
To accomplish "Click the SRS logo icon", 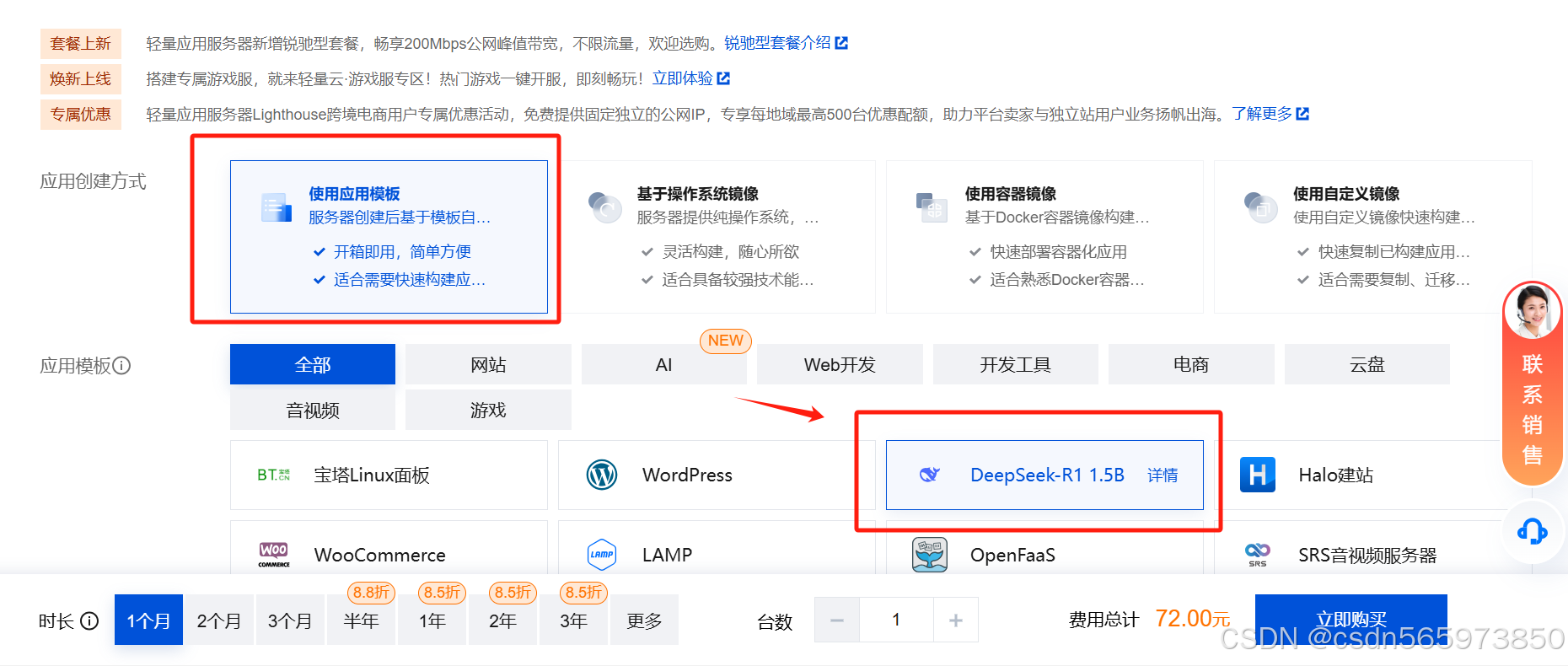I will click(1258, 555).
